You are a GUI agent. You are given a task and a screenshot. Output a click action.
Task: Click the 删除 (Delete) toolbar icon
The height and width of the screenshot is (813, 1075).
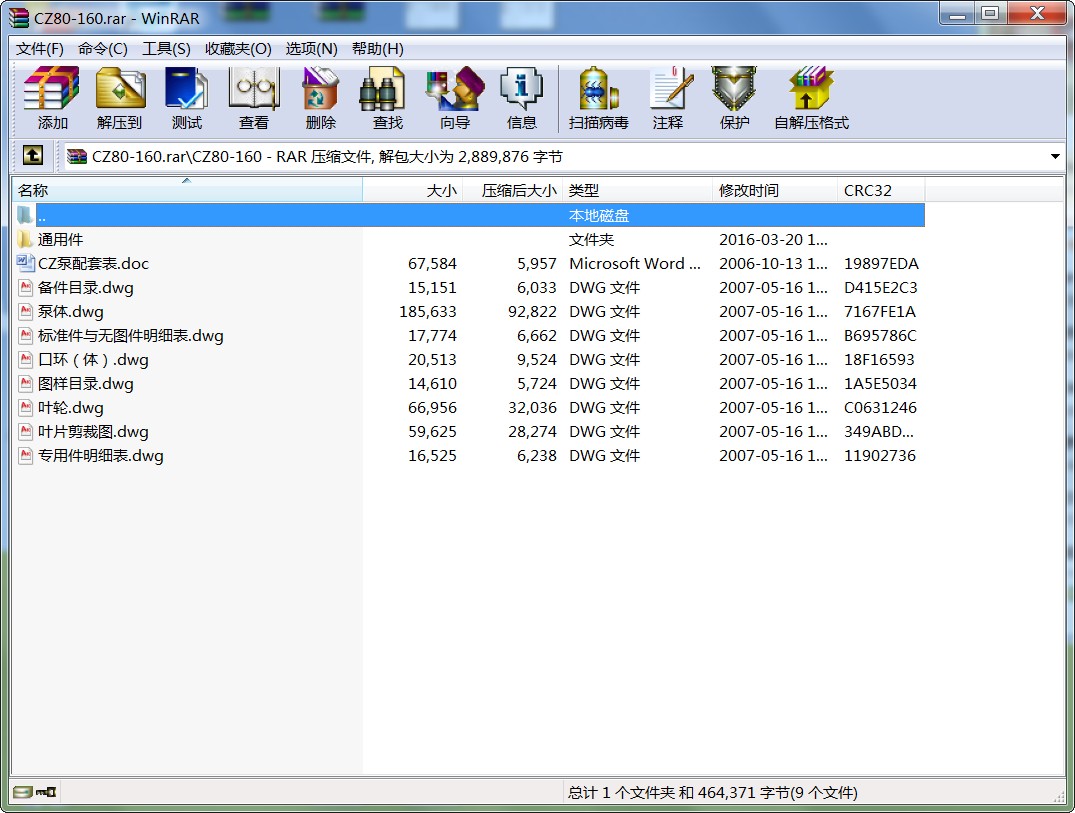[320, 98]
